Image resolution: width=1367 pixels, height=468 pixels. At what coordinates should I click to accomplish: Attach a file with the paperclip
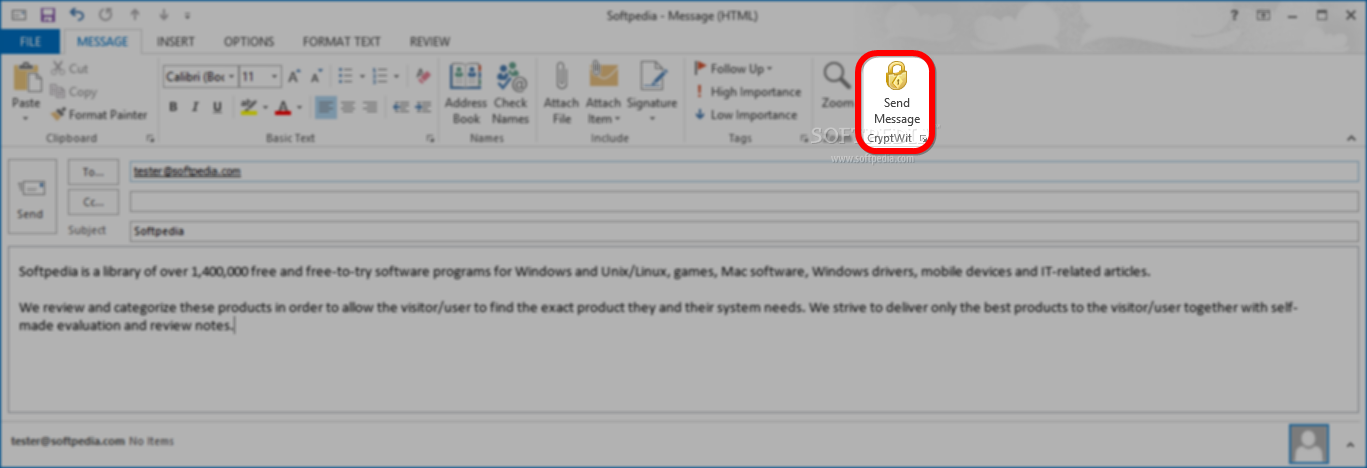tap(562, 93)
